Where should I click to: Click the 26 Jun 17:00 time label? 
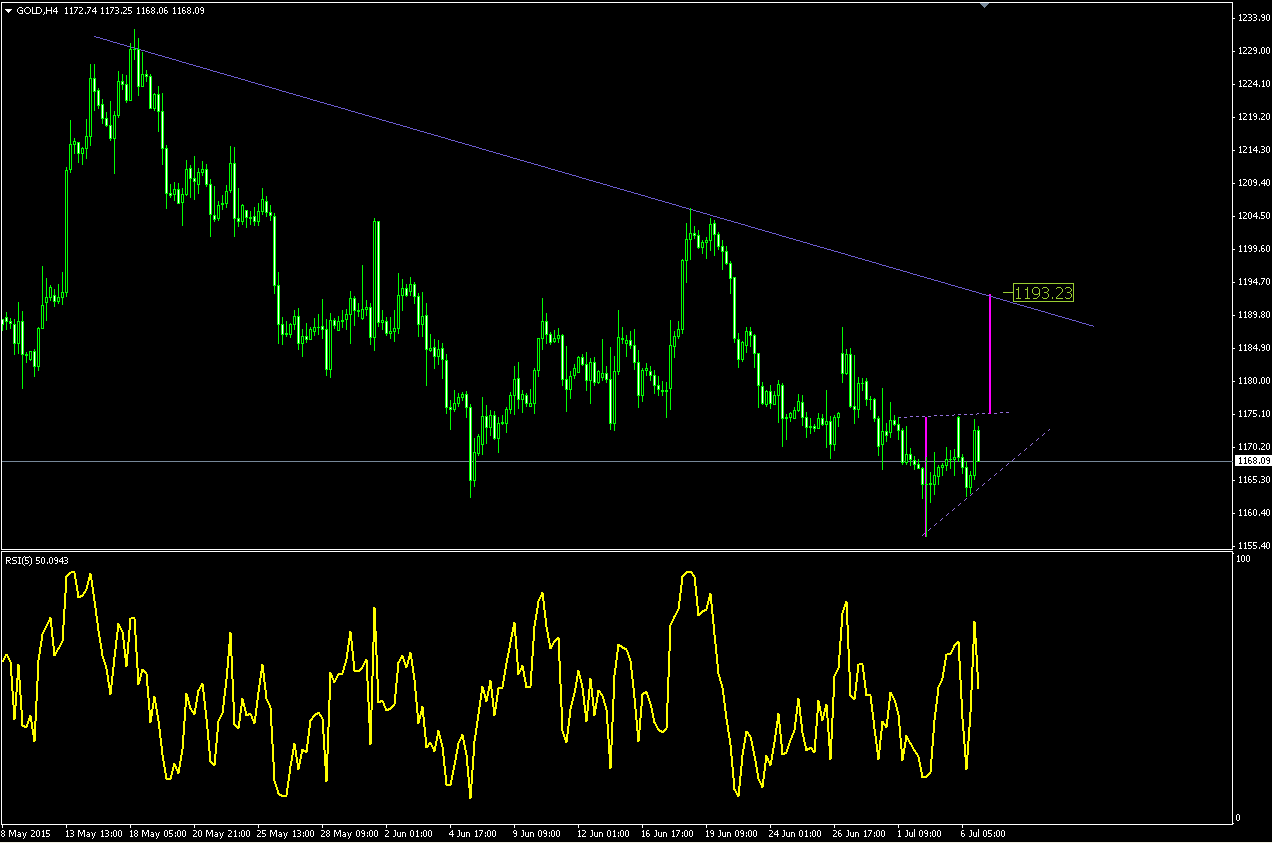(861, 832)
